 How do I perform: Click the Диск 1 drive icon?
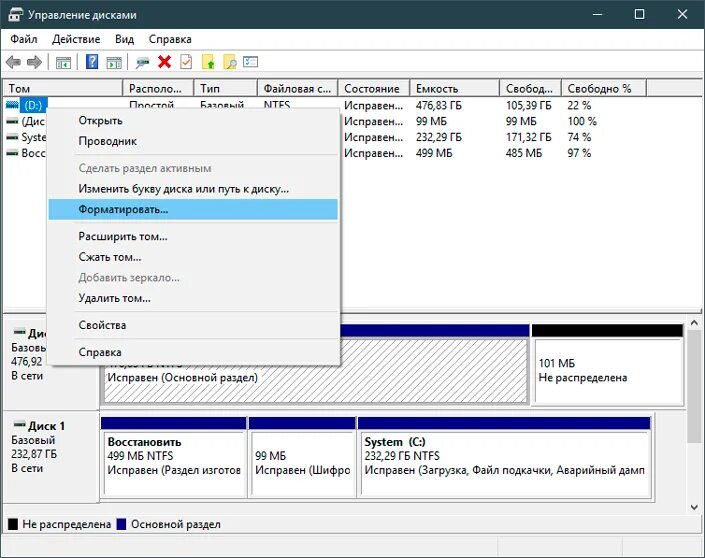click(19, 424)
